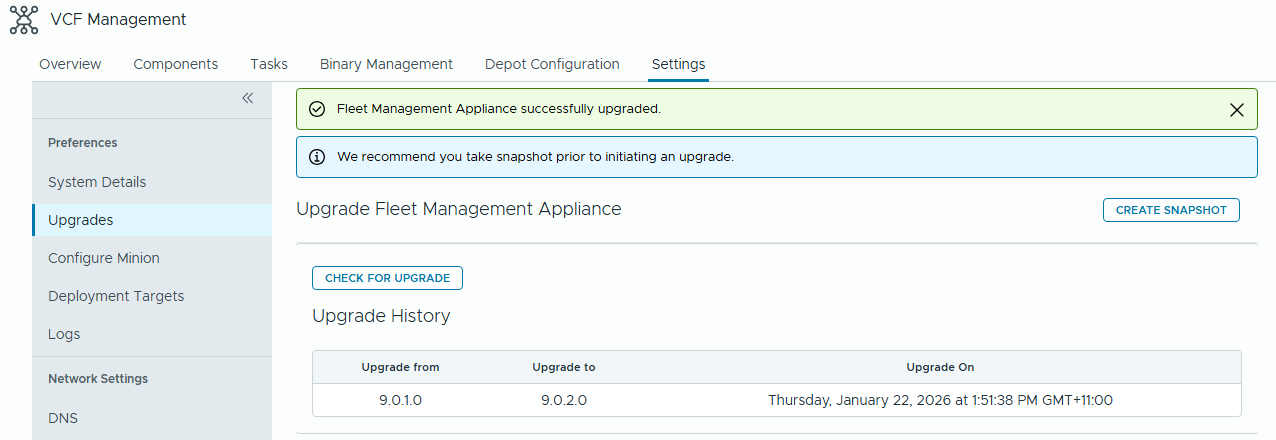Click the VCF Management logo icon
Viewport: 1276px width, 440px height.
[x=24, y=20]
